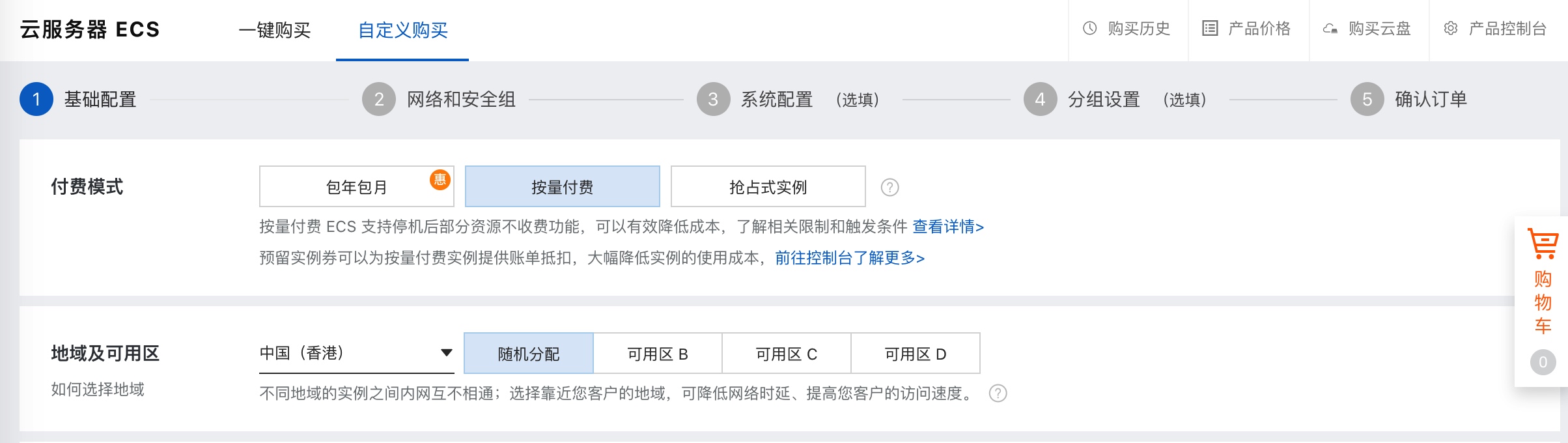
Task: Open help icon next to 抢占式实例
Action: 889,188
